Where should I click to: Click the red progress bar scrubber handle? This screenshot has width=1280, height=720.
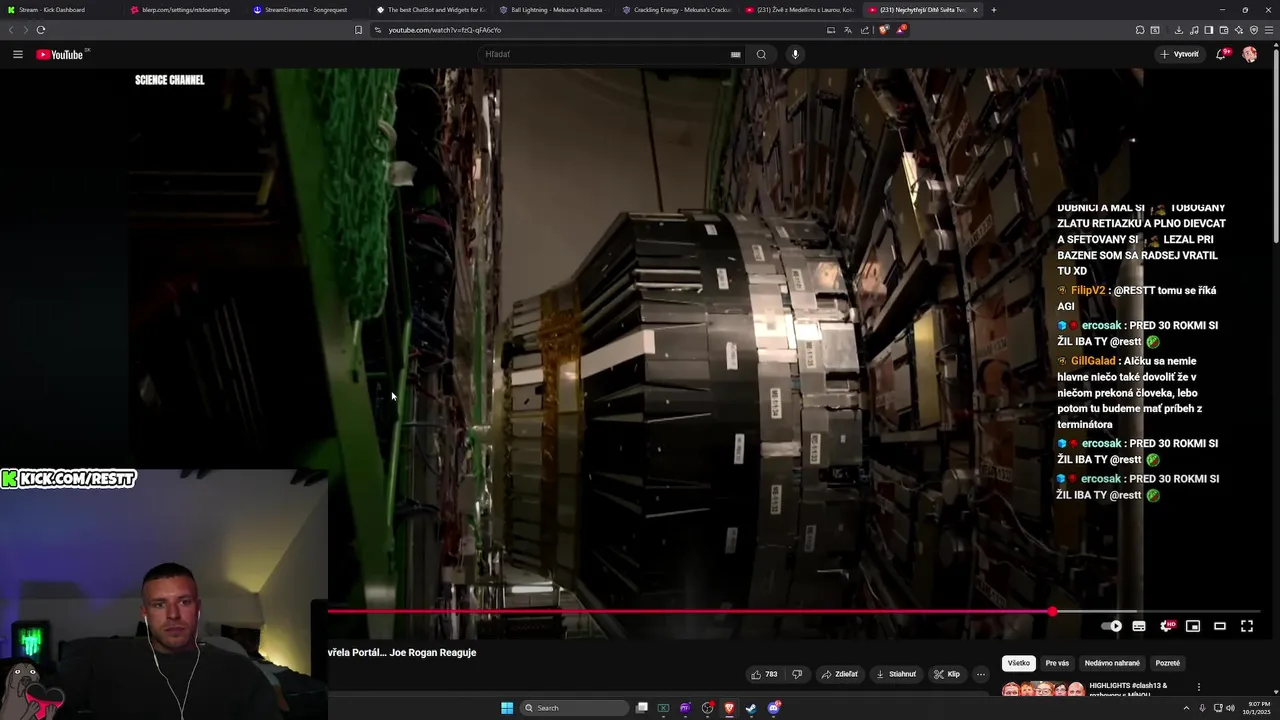[1052, 611]
